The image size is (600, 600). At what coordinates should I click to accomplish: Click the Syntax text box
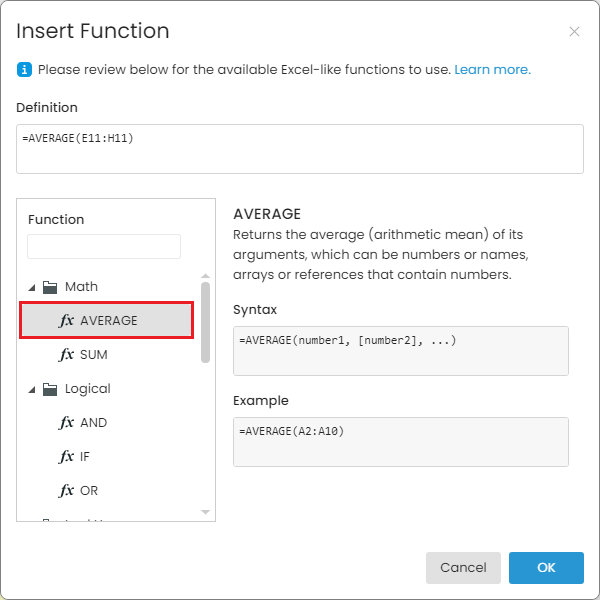(400, 351)
